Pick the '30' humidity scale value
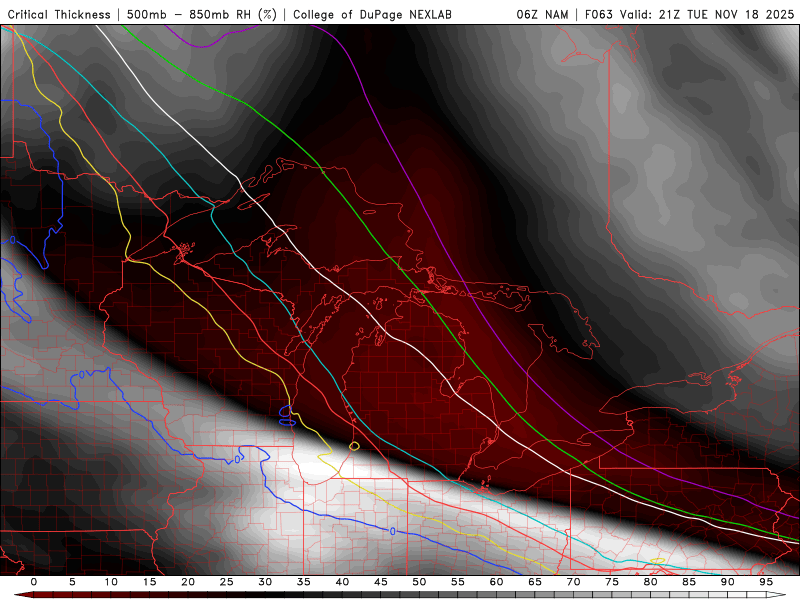The image size is (800, 600). pos(265,582)
